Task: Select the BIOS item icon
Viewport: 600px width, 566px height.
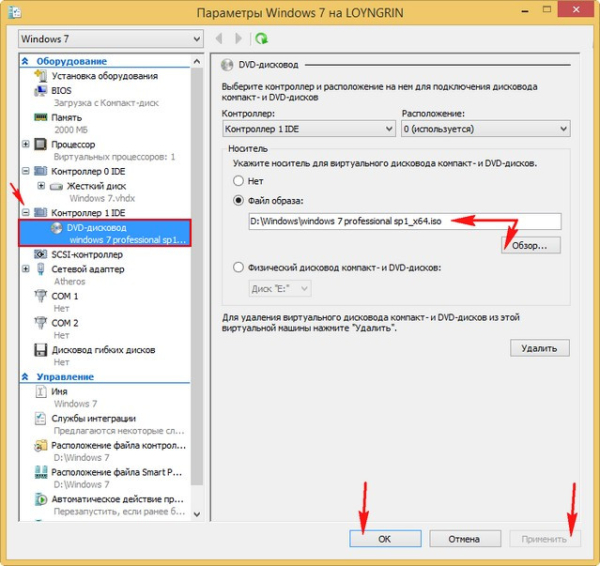Action: pos(41,90)
